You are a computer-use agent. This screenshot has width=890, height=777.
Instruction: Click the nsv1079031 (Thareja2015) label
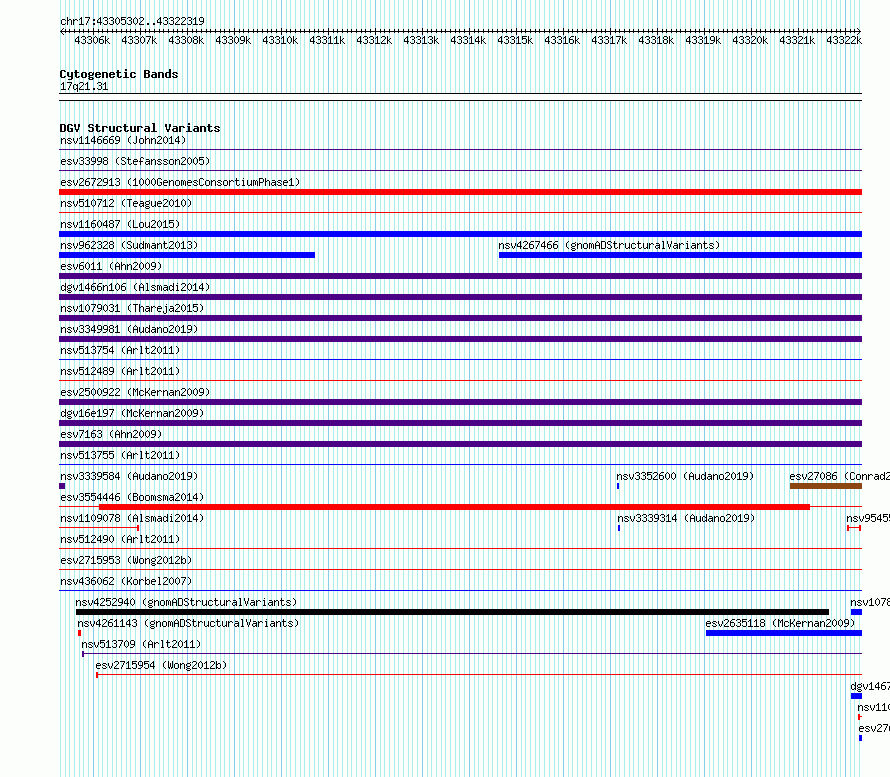click(132, 308)
